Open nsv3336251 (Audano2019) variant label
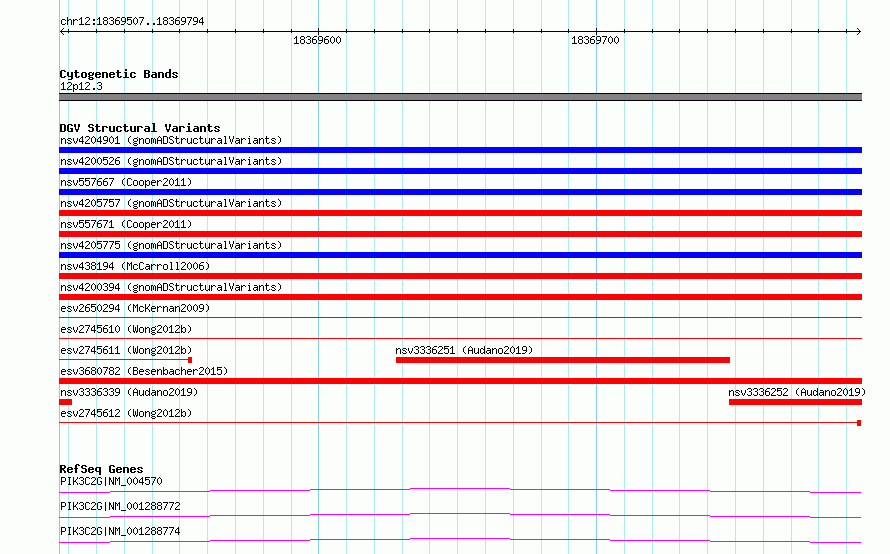Screen dimensions: 890x554 coord(464,350)
